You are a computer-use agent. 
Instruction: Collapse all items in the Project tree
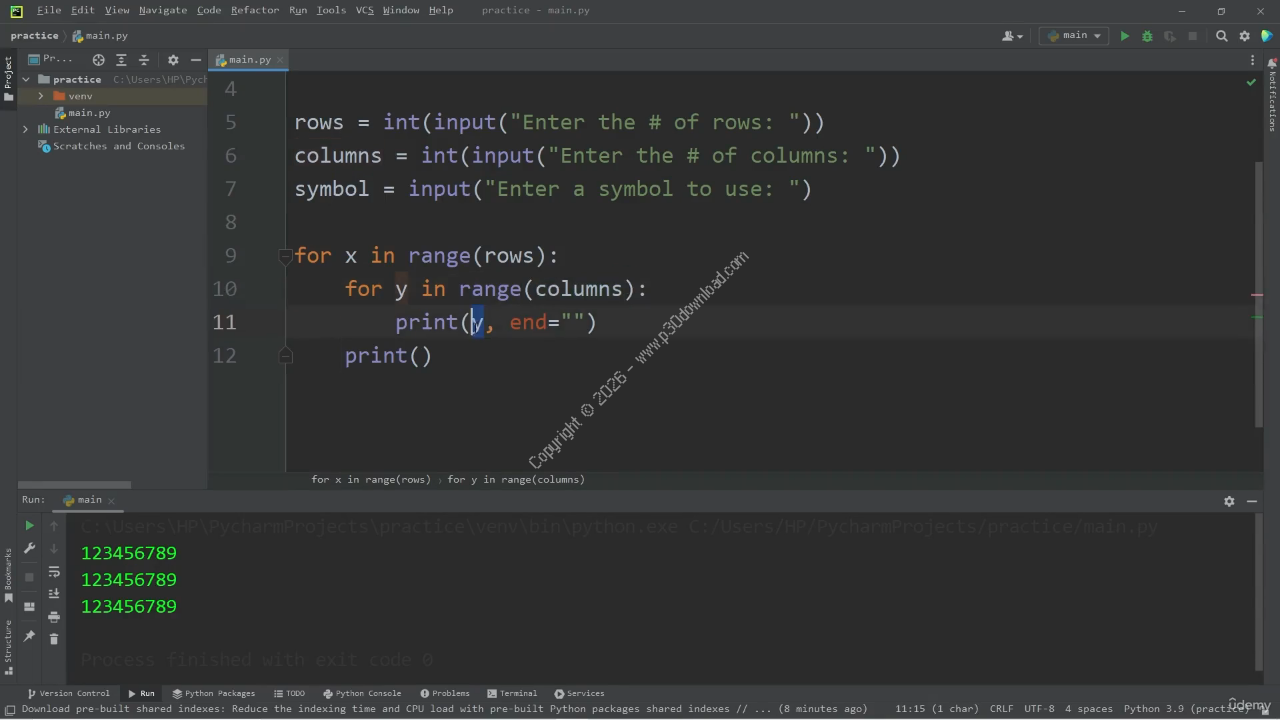click(x=143, y=60)
